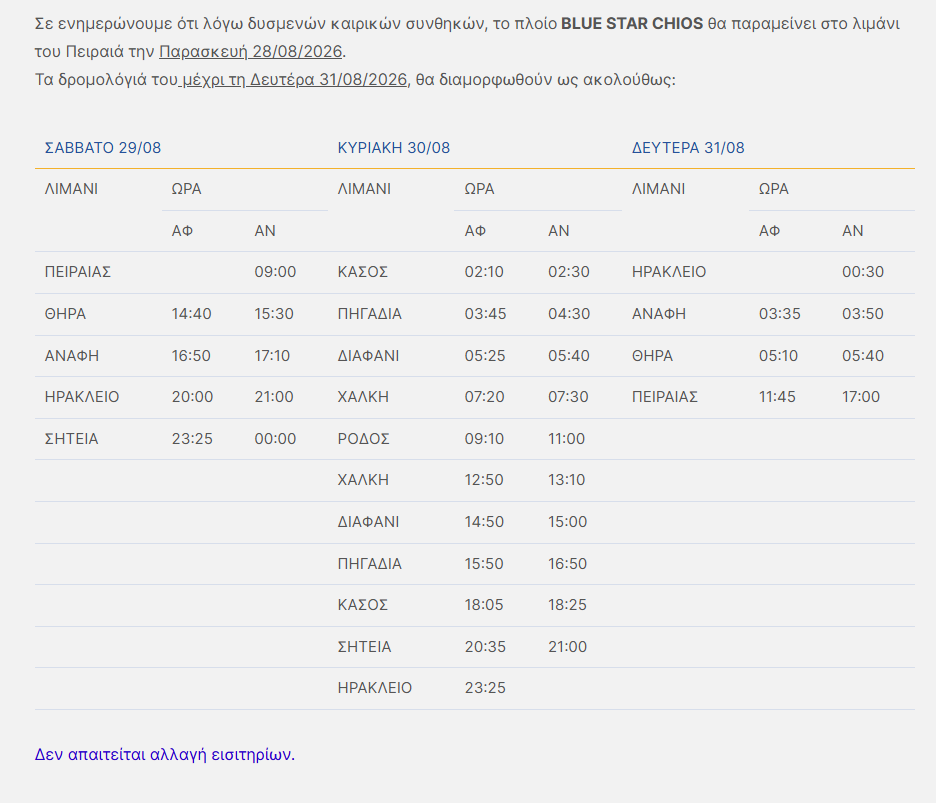Click the 00:30 departure time from ΗΡΑΚΛΕΙΟ
The height and width of the screenshot is (803, 936).
[863, 272]
